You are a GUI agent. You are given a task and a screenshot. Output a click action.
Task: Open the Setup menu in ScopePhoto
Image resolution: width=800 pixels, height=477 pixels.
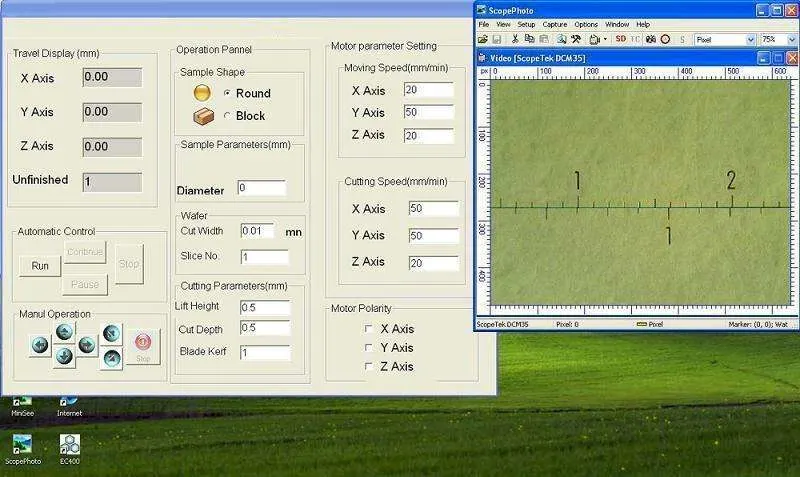[526, 24]
